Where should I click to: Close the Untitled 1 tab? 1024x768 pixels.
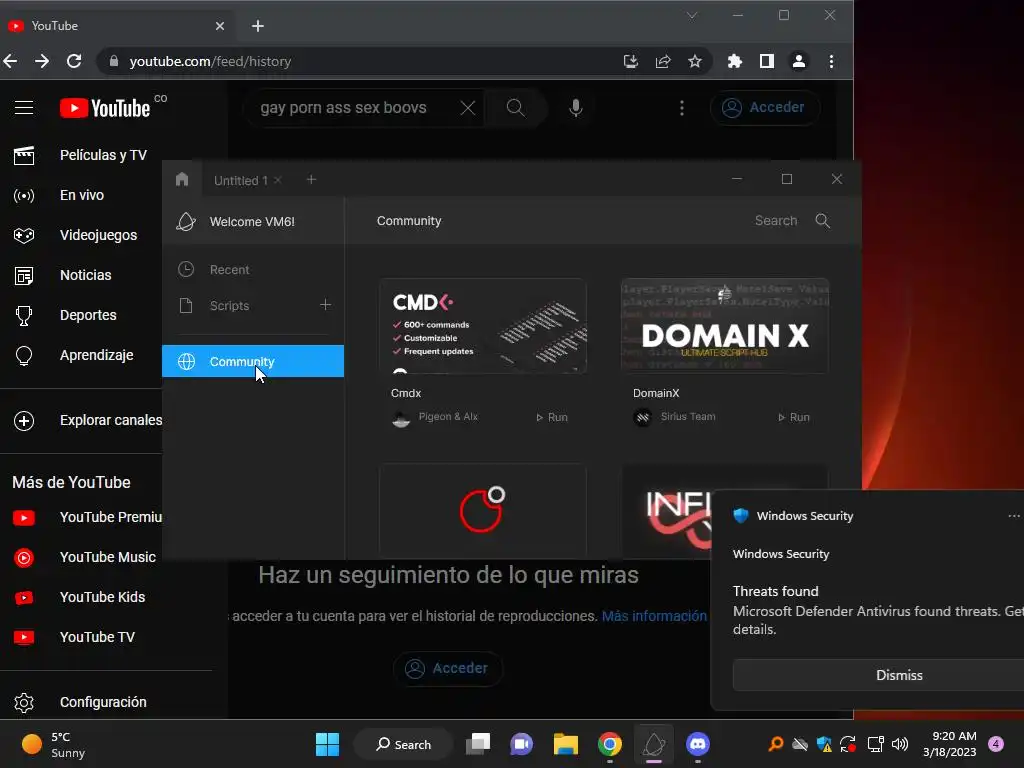(278, 180)
